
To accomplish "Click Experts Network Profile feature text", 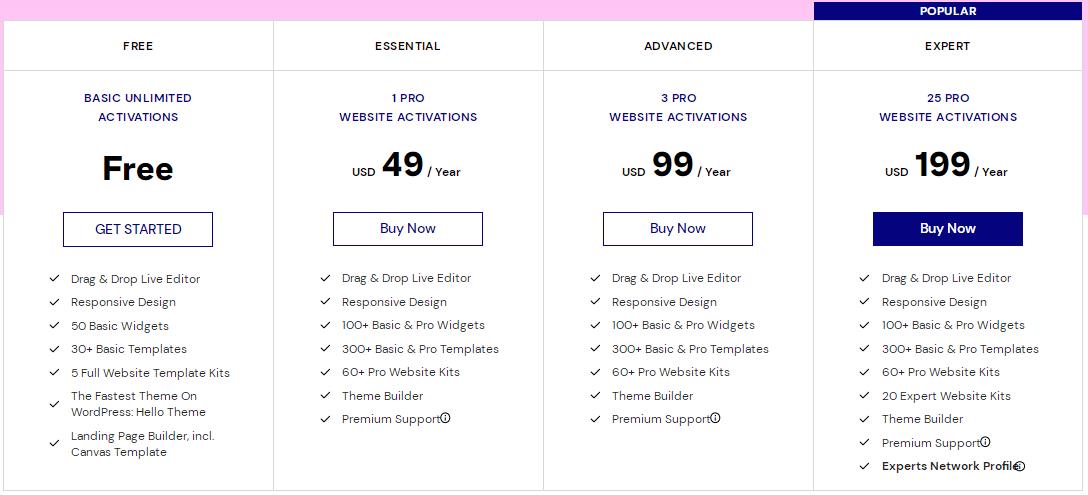I will 948,466.
